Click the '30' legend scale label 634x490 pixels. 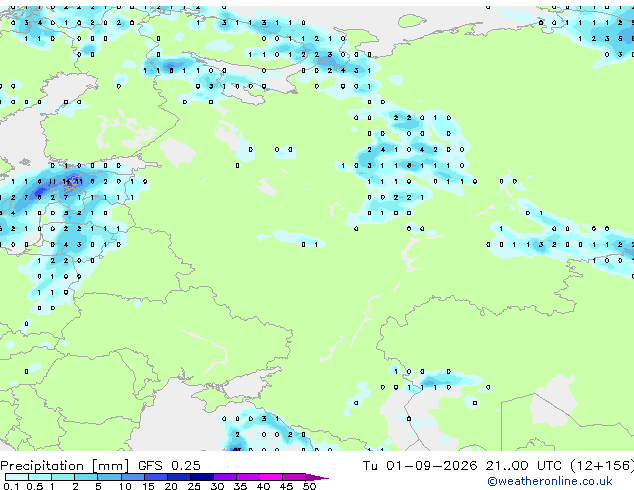218,486
